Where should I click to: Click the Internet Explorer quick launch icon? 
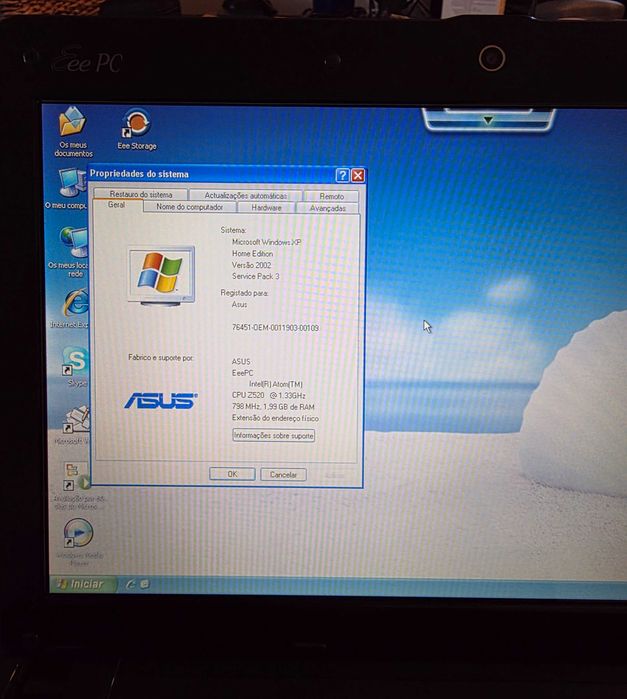point(130,584)
